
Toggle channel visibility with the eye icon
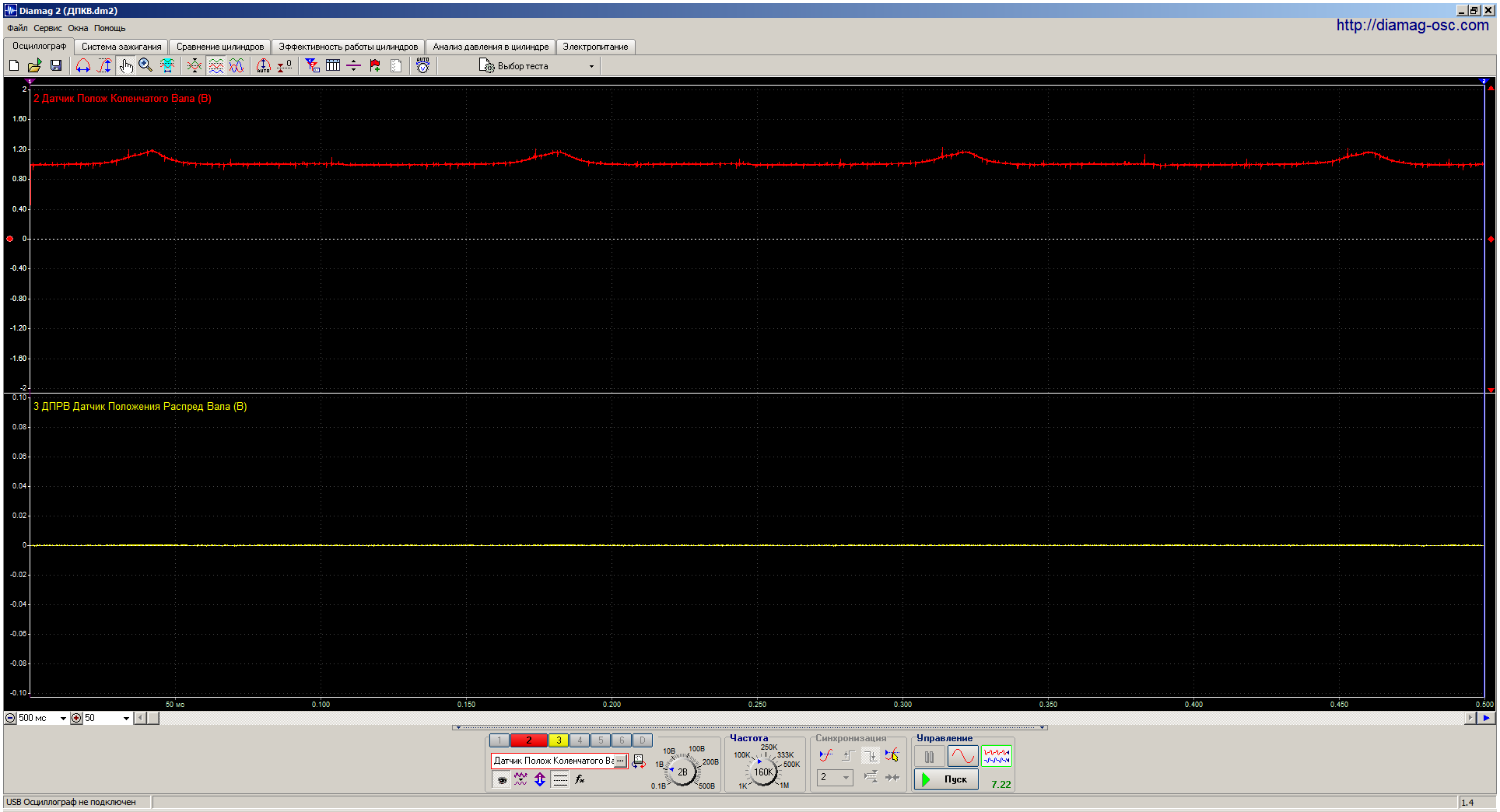tap(502, 779)
